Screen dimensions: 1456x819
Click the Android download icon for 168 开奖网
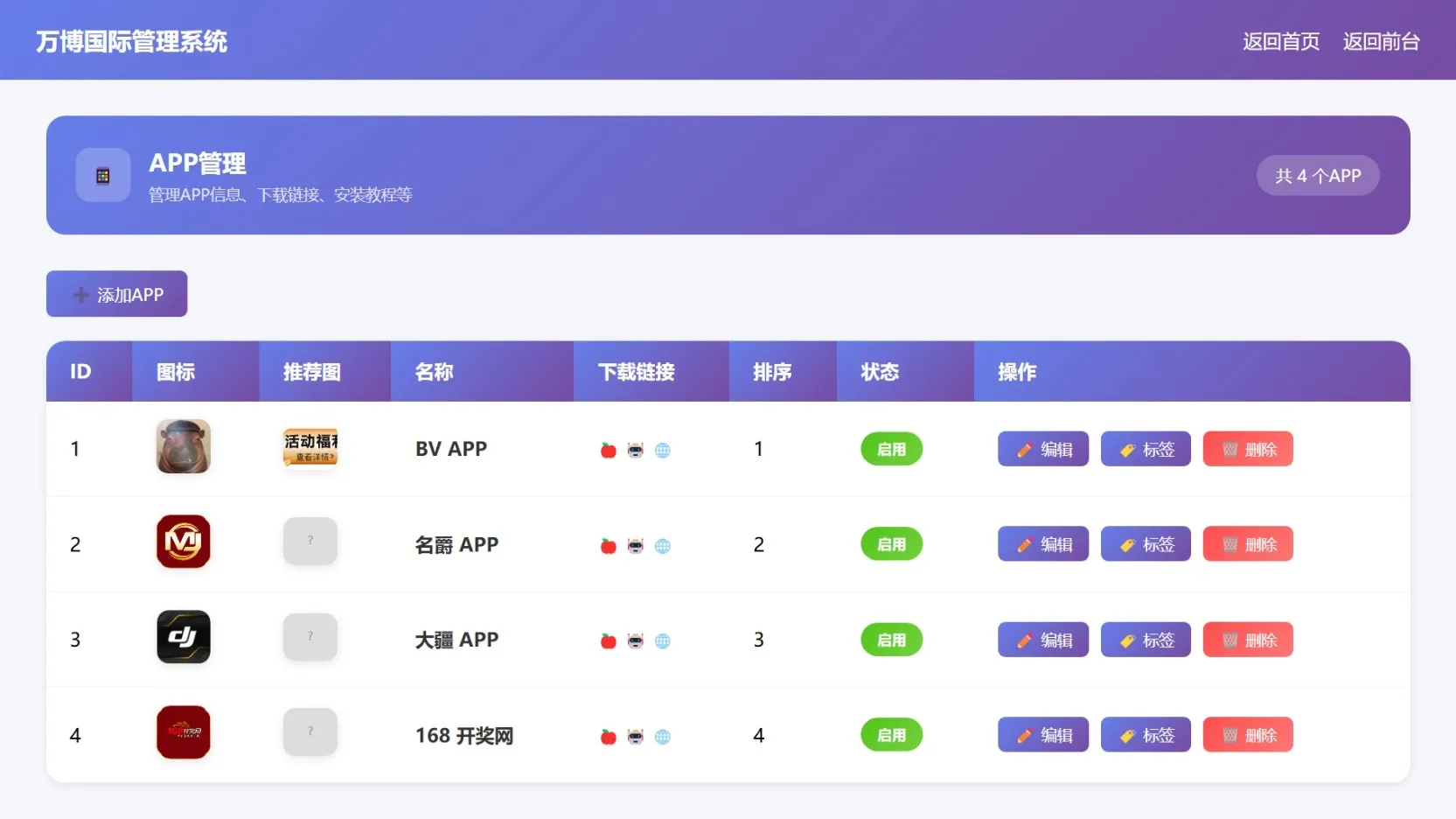[637, 737]
